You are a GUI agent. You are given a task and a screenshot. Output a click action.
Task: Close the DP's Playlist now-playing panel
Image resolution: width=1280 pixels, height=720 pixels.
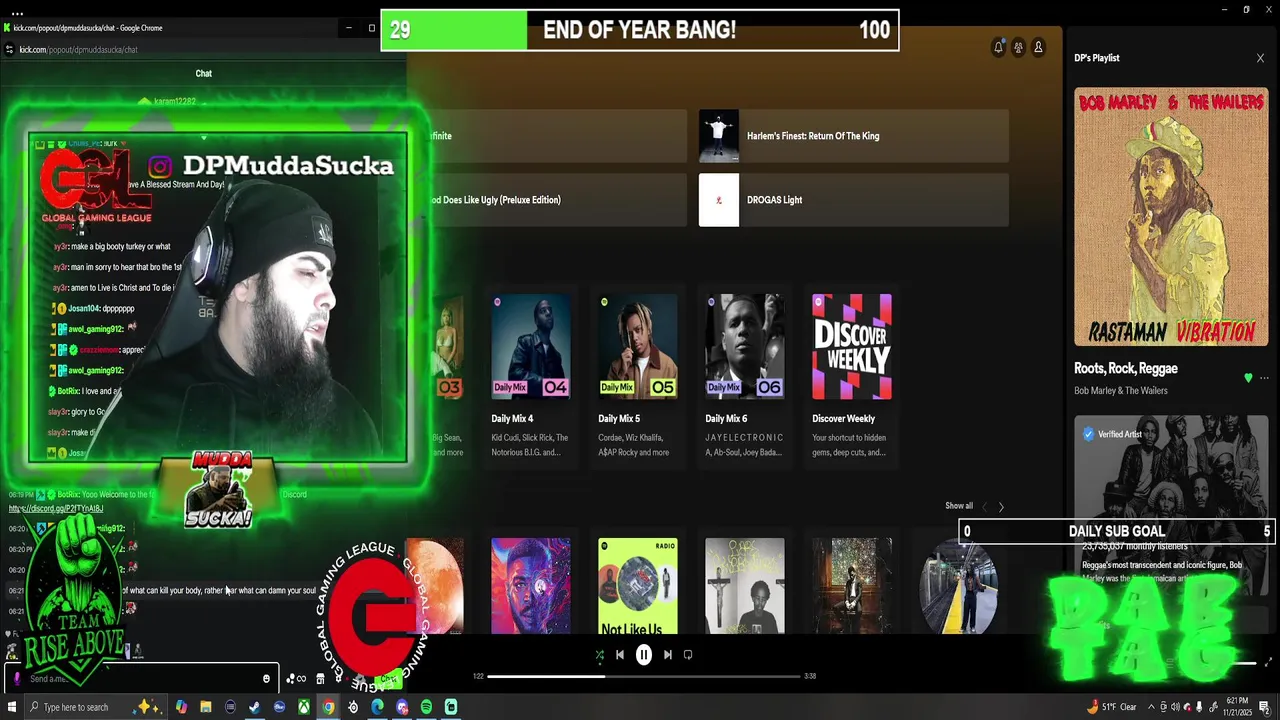pos(1260,58)
